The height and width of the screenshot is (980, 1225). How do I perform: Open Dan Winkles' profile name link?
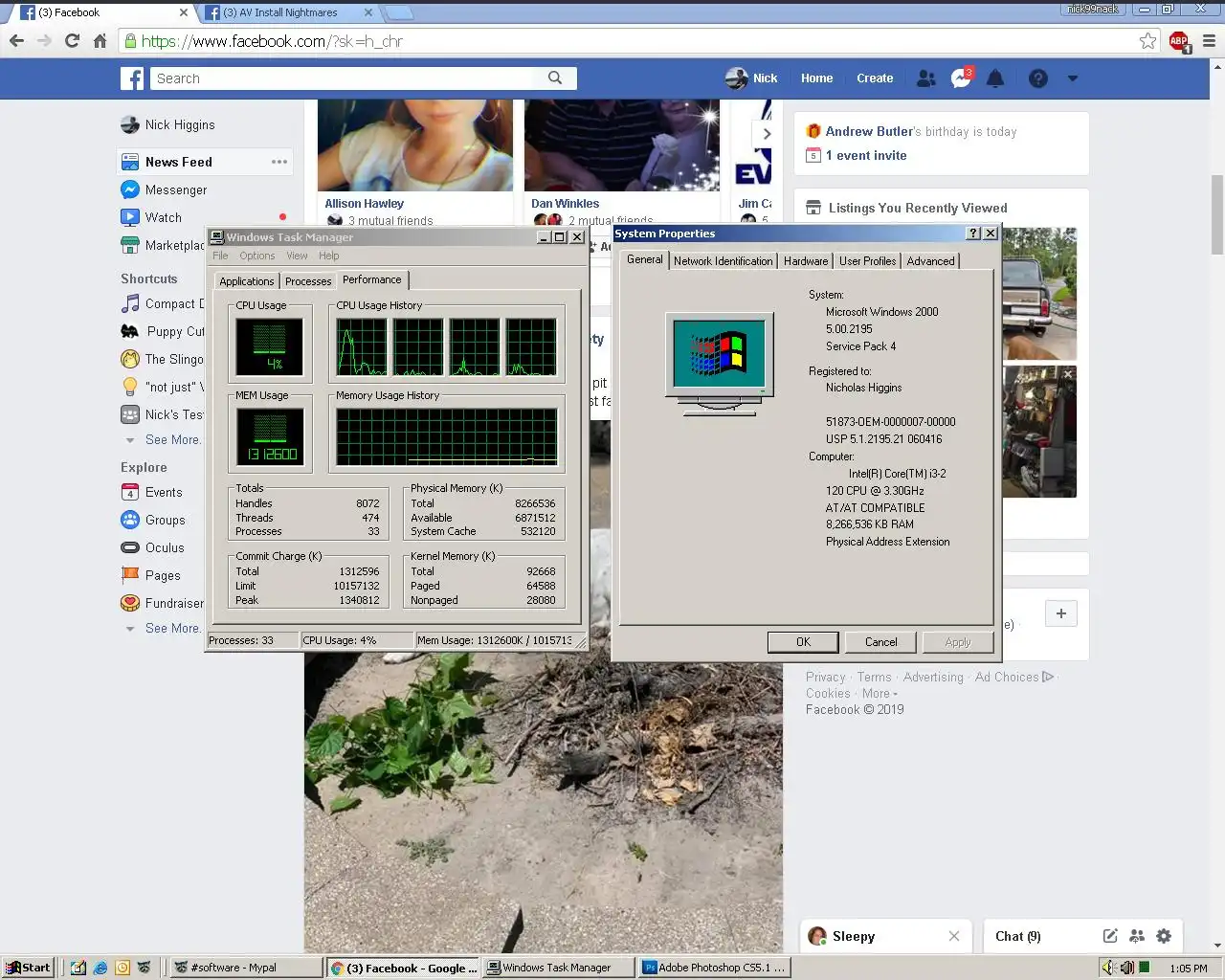point(565,203)
